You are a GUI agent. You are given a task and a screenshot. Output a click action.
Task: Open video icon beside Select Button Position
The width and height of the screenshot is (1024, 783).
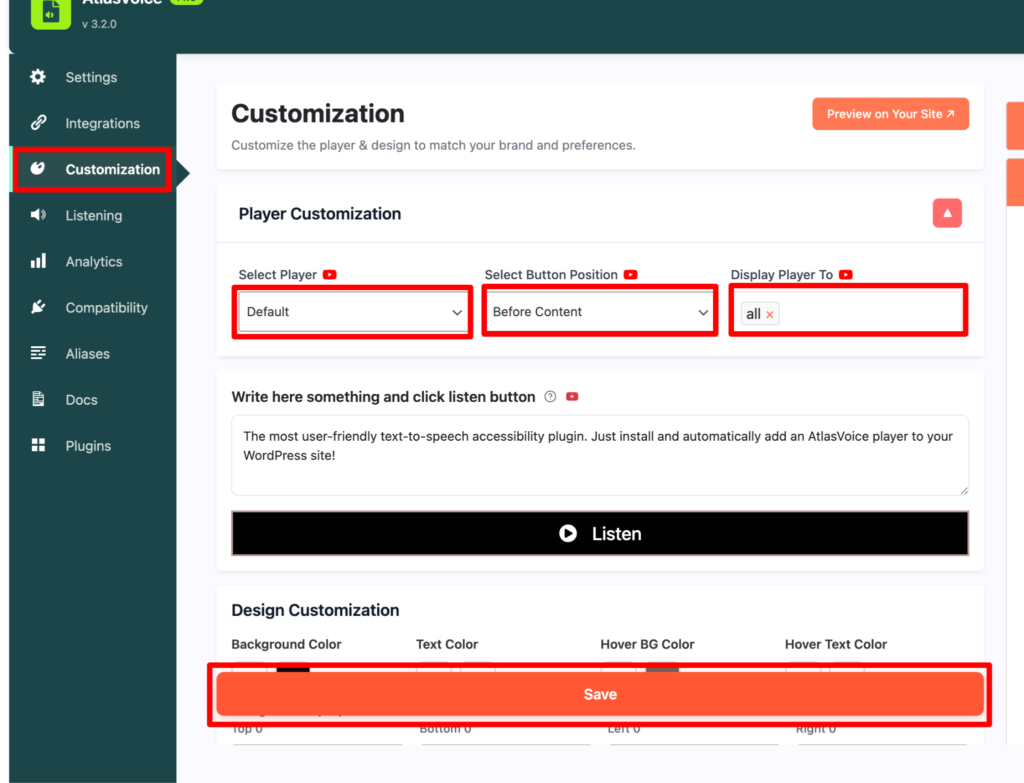tap(630, 275)
